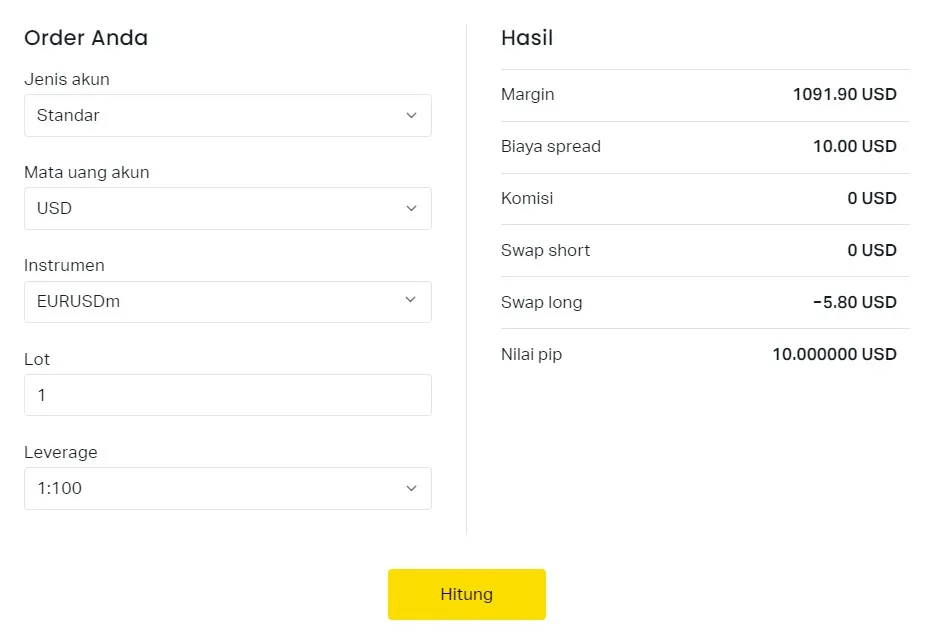Expand the Instrumen dropdown showing EURUSDm
The height and width of the screenshot is (641, 930).
227,302
